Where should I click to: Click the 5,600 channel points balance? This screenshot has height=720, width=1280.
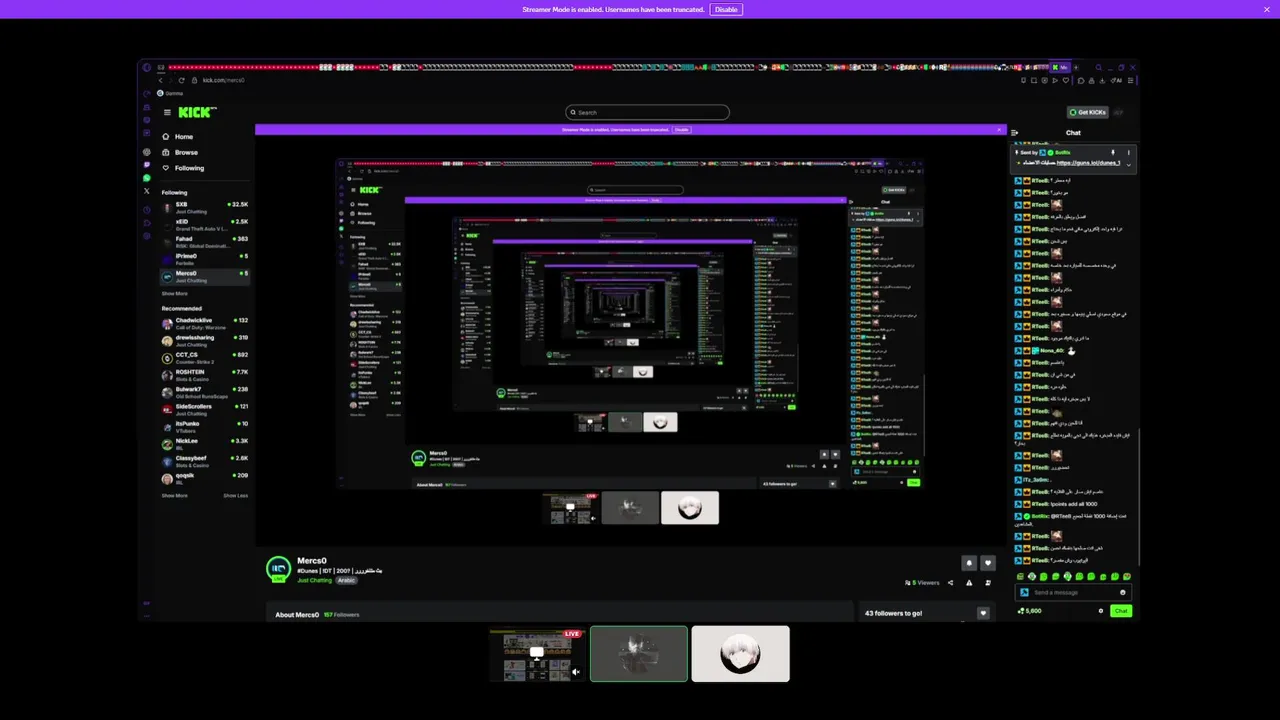pos(1030,611)
